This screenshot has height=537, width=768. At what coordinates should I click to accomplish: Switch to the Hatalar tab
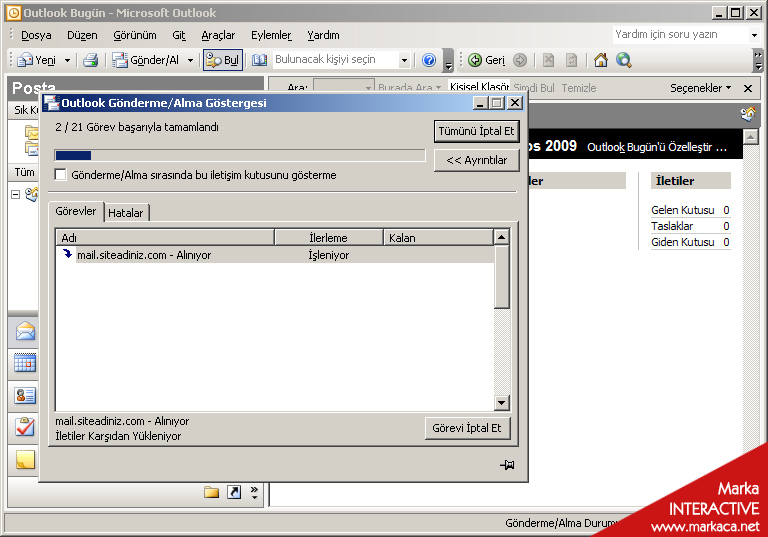(126, 213)
